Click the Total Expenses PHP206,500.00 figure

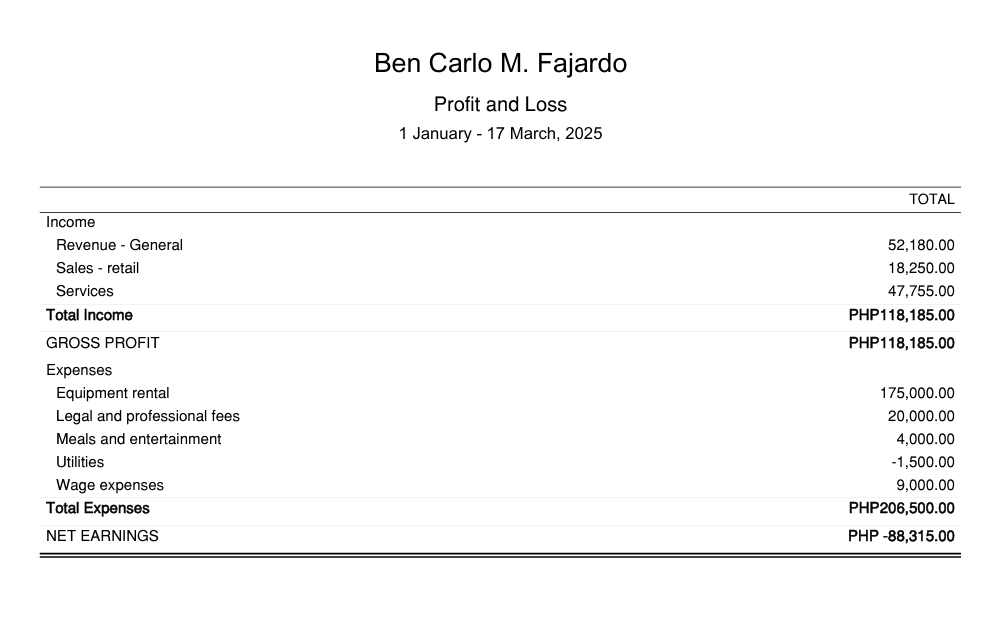[901, 508]
